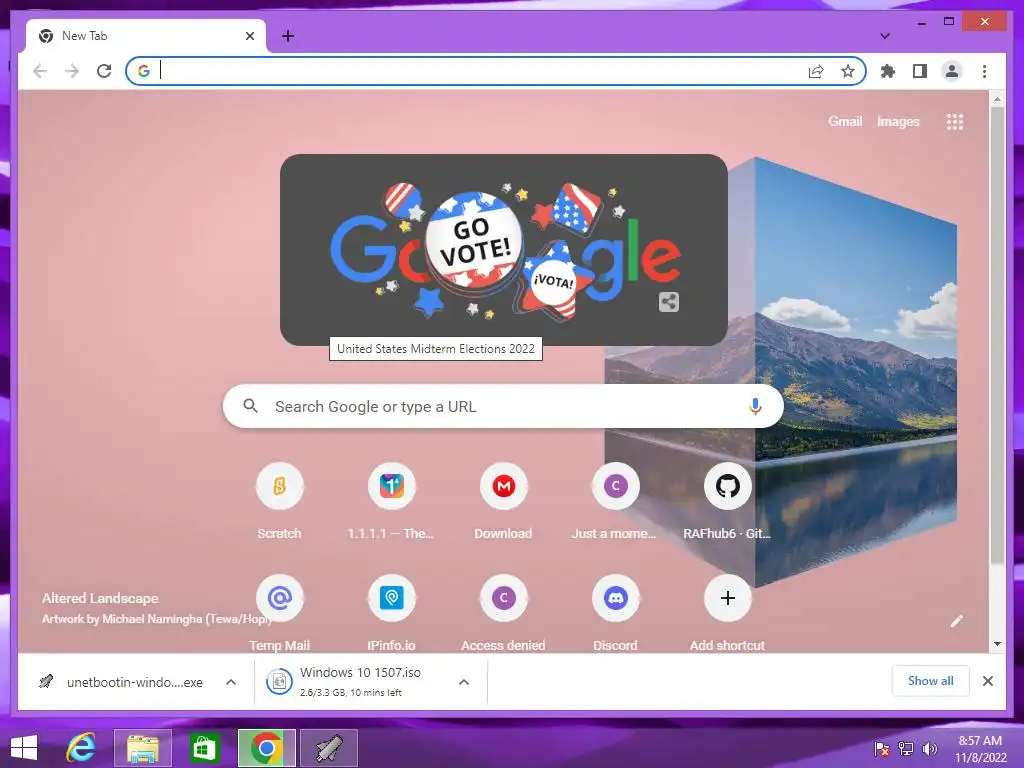Reload the page with the refresh icon
Image resolution: width=1024 pixels, height=768 pixels.
pyautogui.click(x=104, y=71)
